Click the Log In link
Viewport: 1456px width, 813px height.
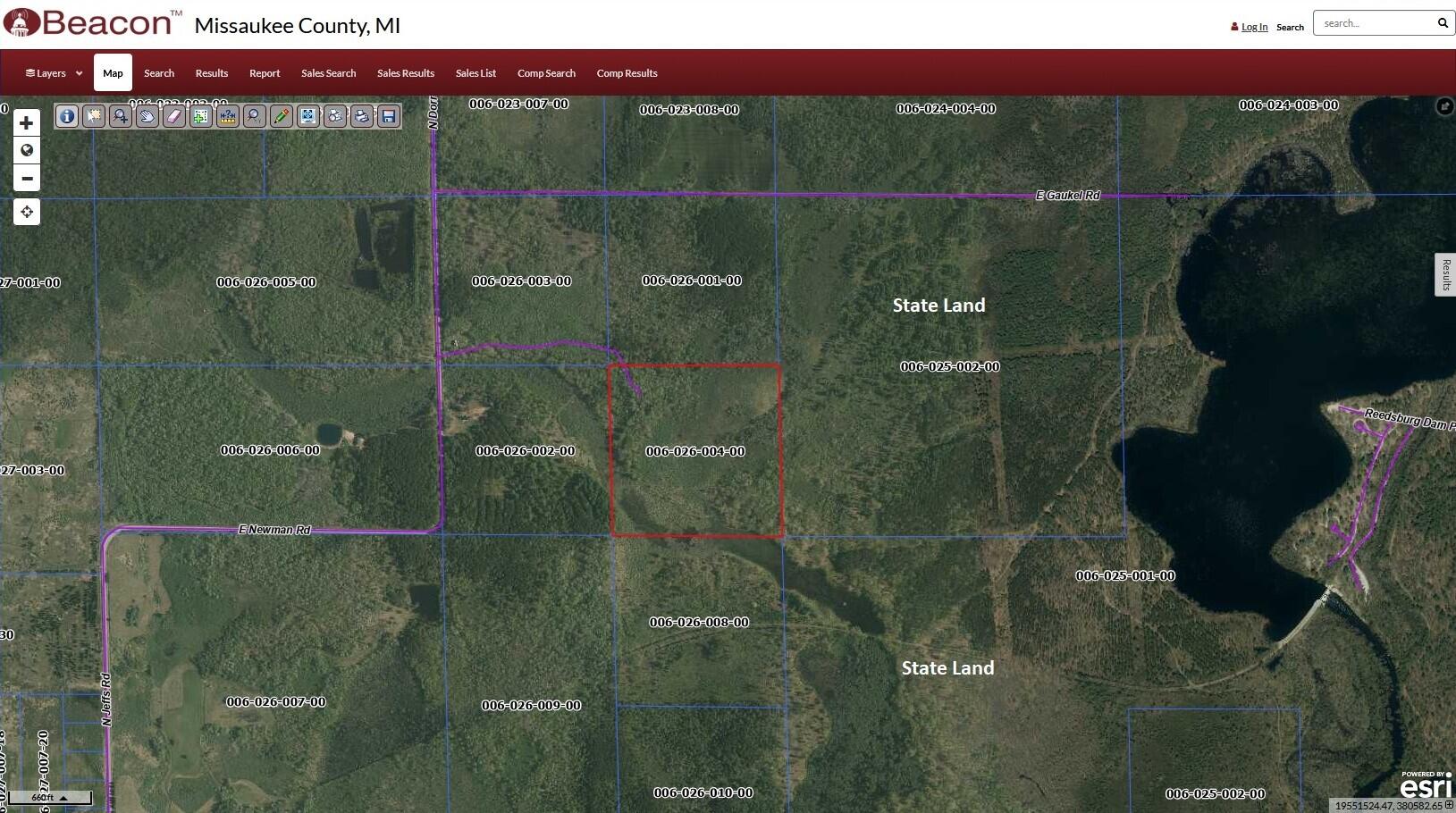tap(1254, 27)
